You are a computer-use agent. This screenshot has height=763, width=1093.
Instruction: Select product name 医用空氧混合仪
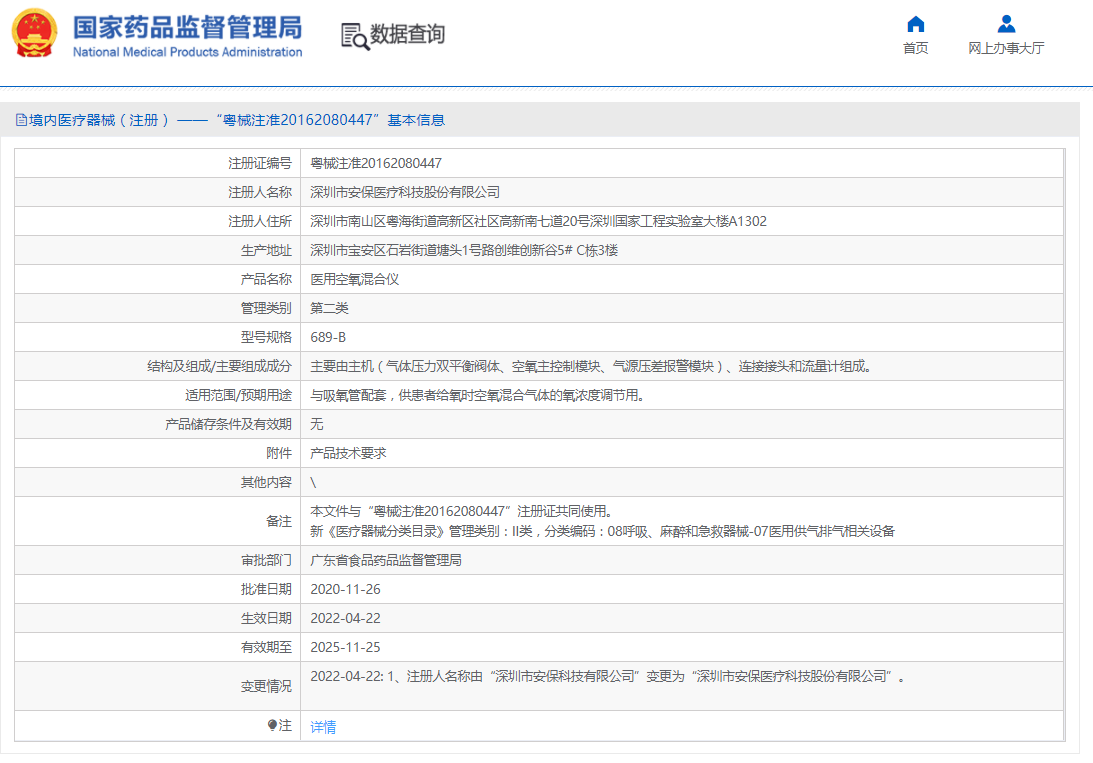point(355,279)
